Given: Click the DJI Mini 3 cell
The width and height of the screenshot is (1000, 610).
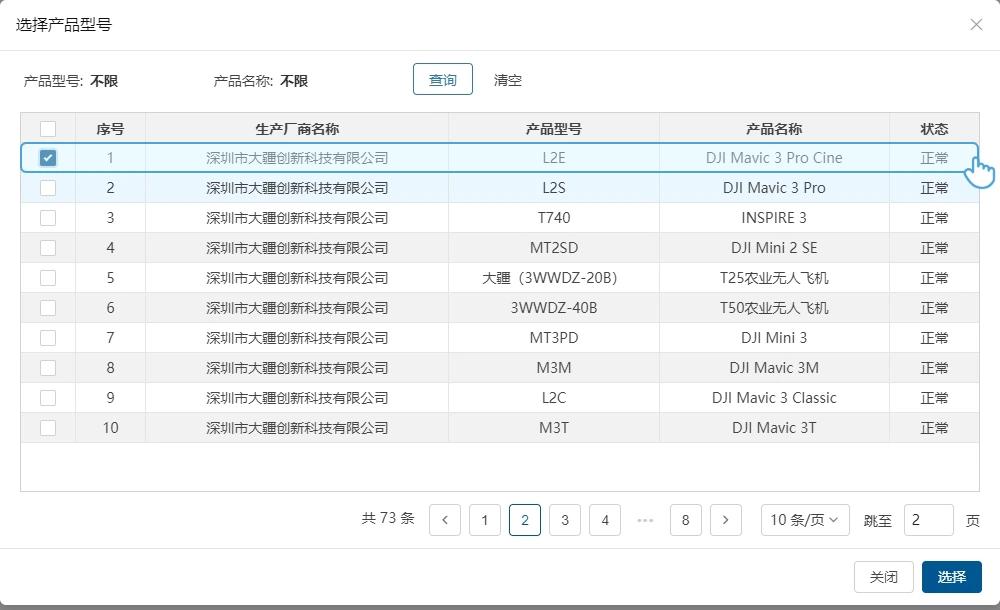Looking at the screenshot, I should (774, 338).
